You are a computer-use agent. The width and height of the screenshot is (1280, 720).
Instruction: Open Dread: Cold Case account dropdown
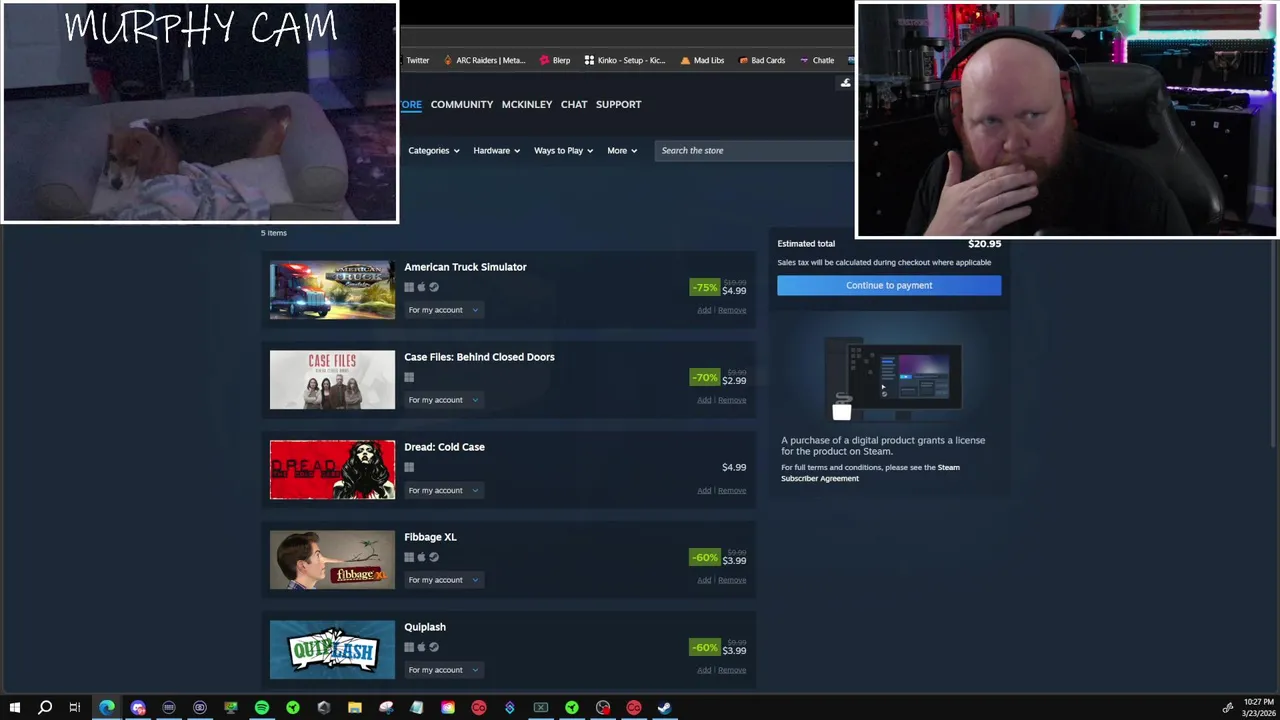(x=443, y=490)
